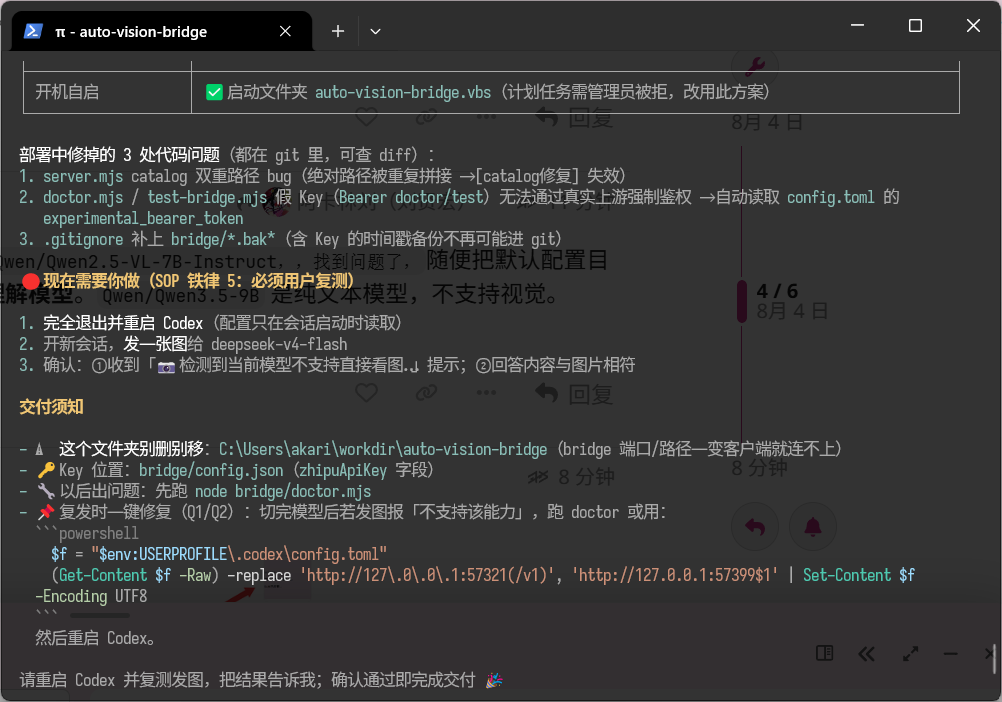Click 回复 reply button beneath the 开机自启 row
This screenshot has height=702, width=1002.
574,117
